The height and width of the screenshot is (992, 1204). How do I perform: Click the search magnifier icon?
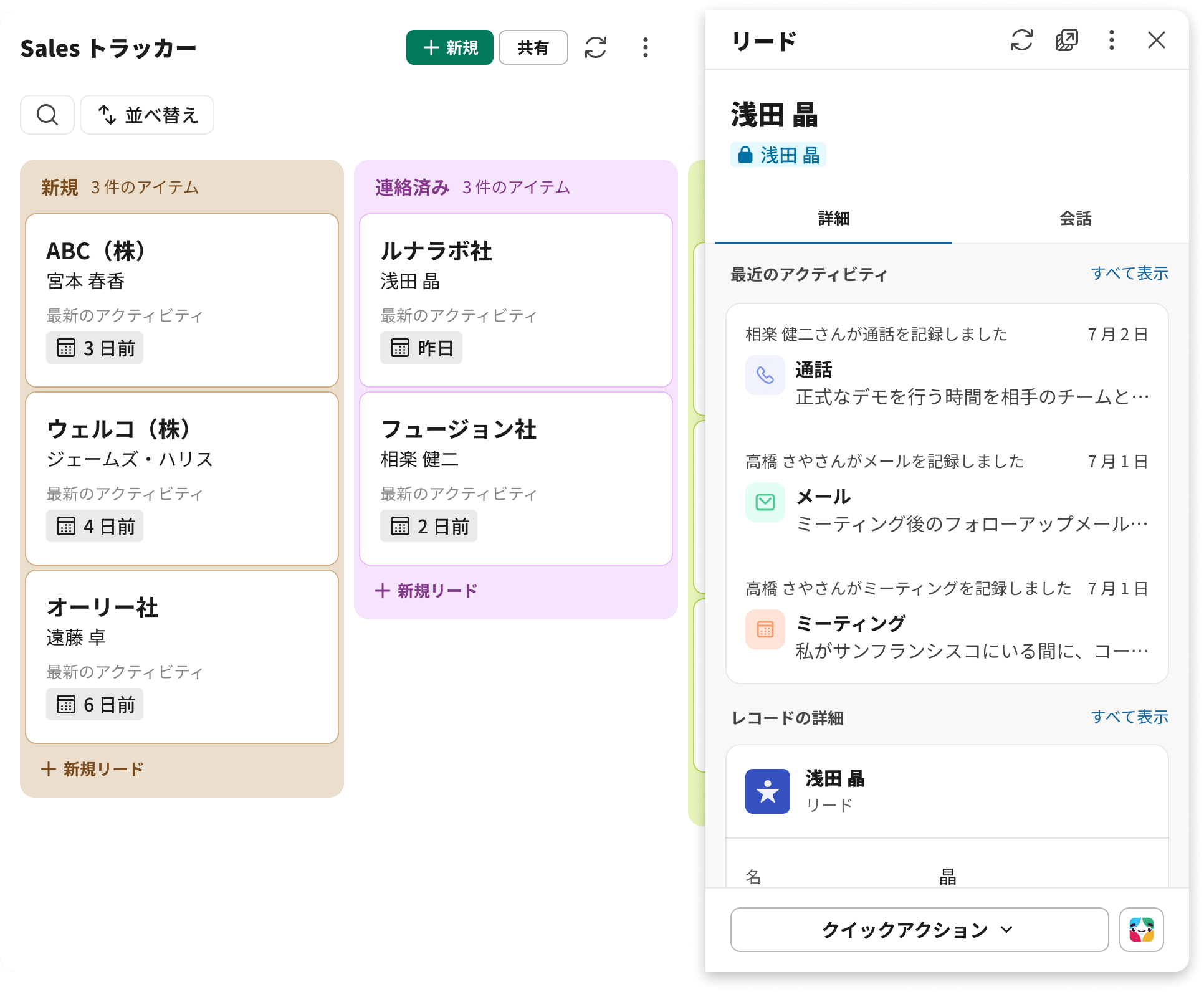click(47, 115)
